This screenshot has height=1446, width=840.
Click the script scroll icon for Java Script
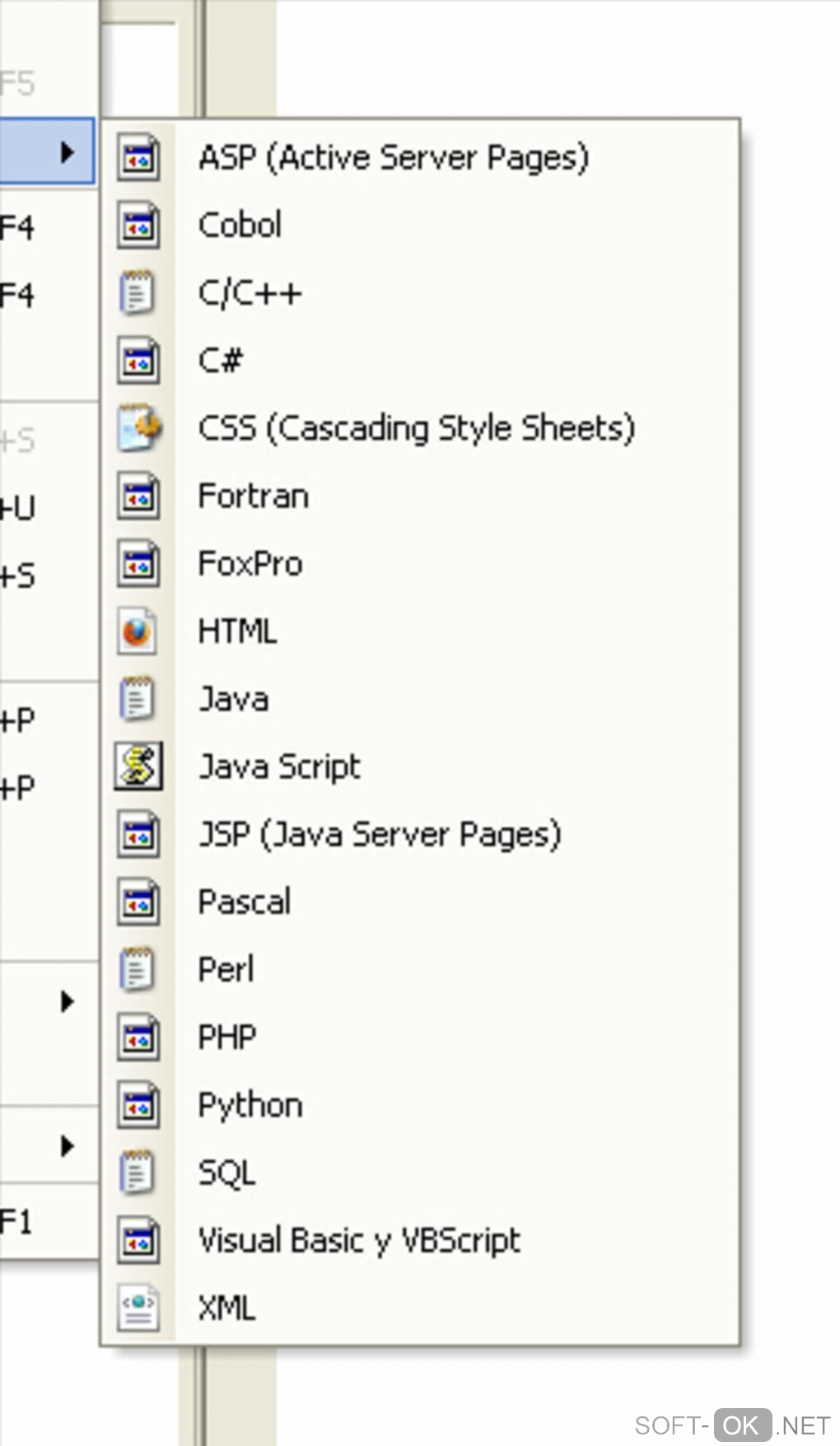[138, 767]
